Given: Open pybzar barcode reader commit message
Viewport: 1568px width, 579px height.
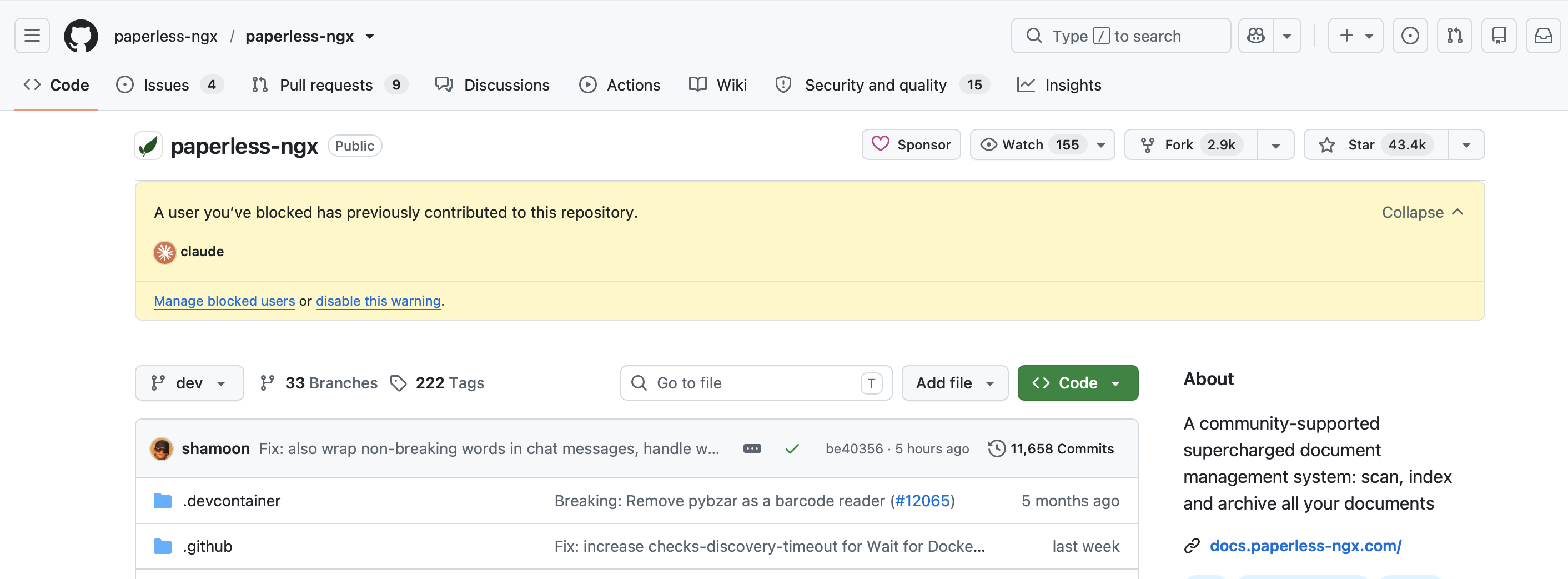Looking at the screenshot, I should tap(722, 501).
